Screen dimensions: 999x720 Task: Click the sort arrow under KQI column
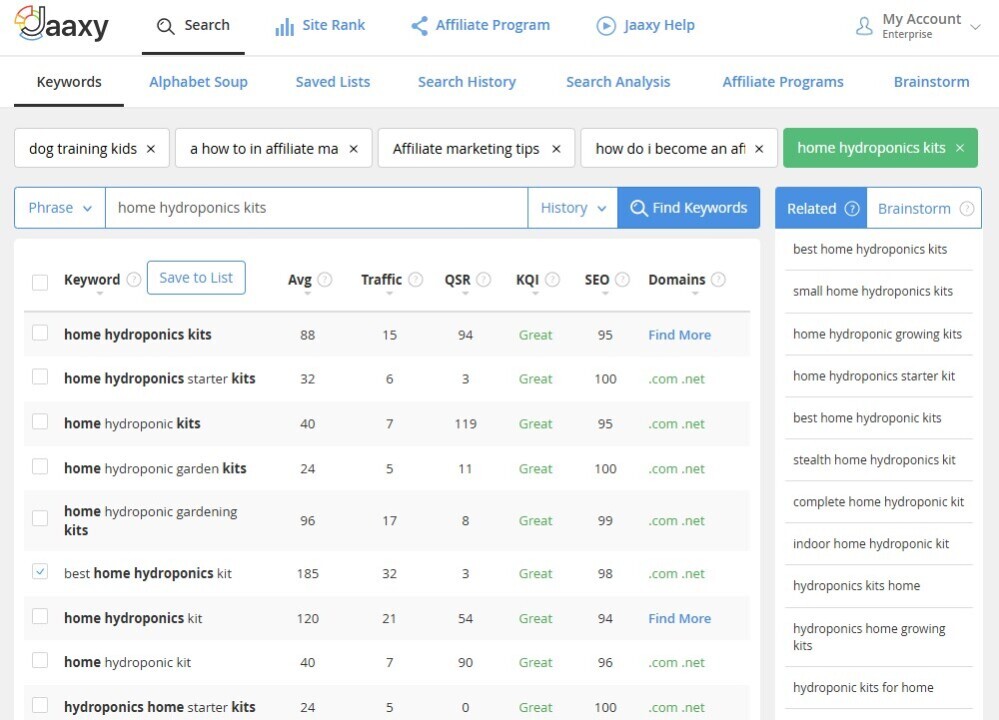click(535, 294)
